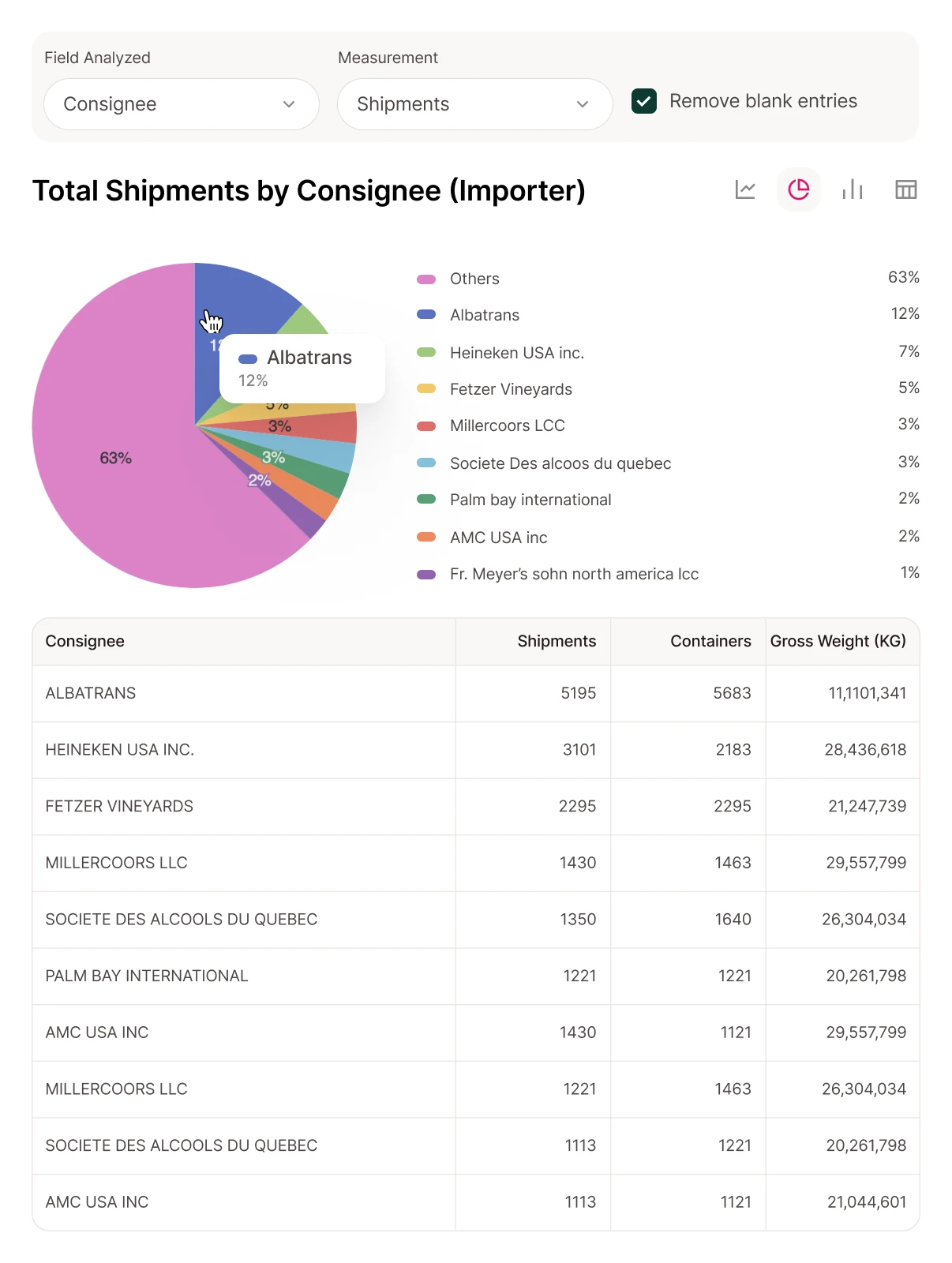This screenshot has height=1263, width=952.
Task: Switch to table view icon
Action: (906, 189)
